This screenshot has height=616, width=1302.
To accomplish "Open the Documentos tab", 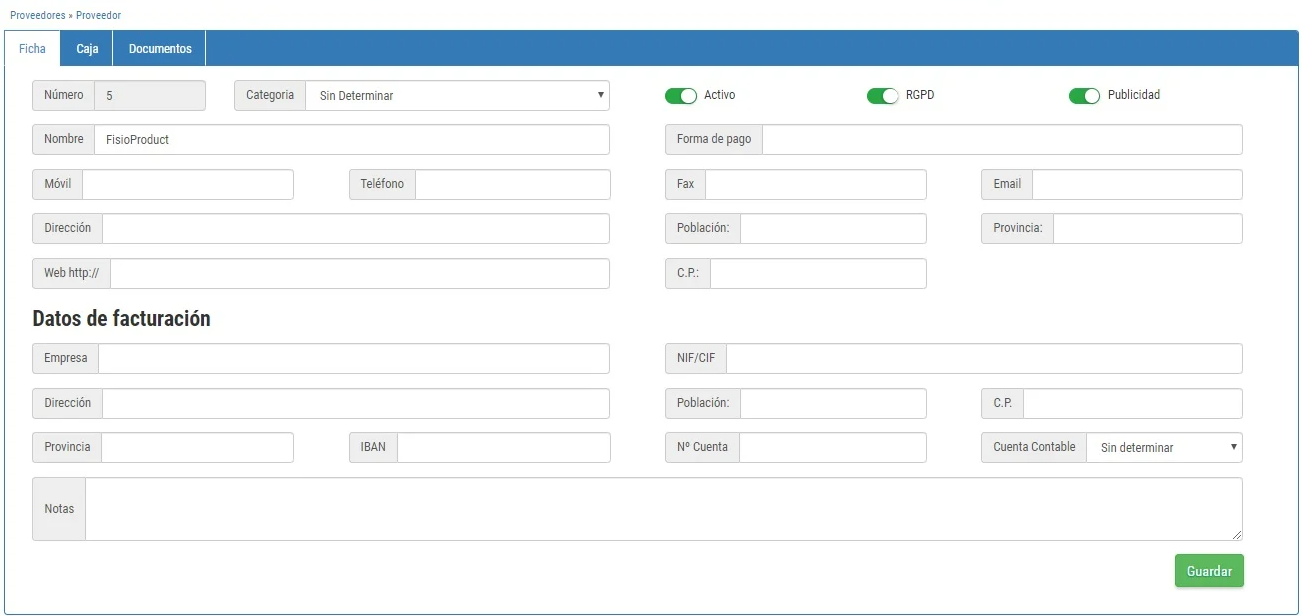I will pos(160,49).
